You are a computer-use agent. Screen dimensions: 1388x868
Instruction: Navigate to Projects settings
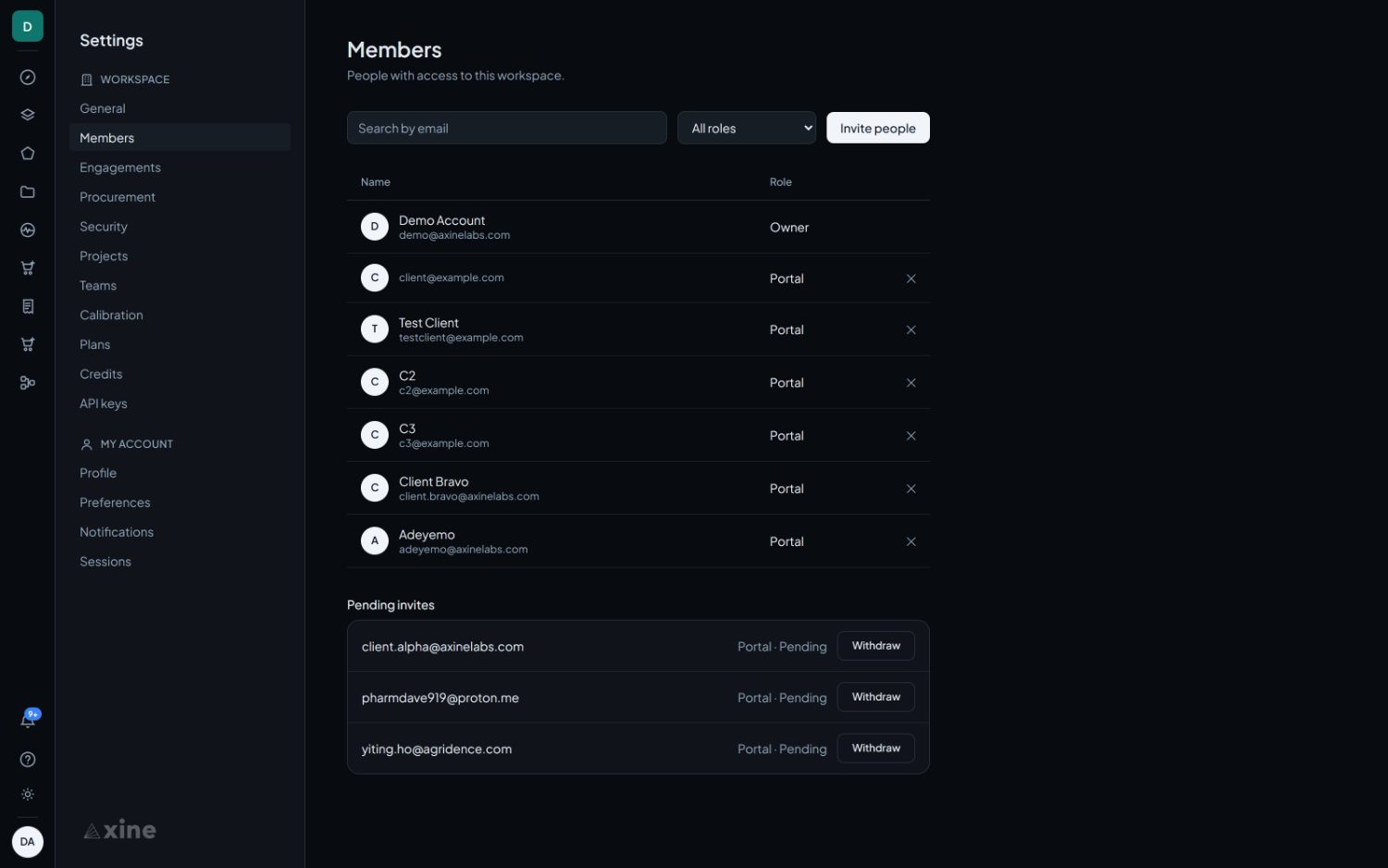point(180,256)
